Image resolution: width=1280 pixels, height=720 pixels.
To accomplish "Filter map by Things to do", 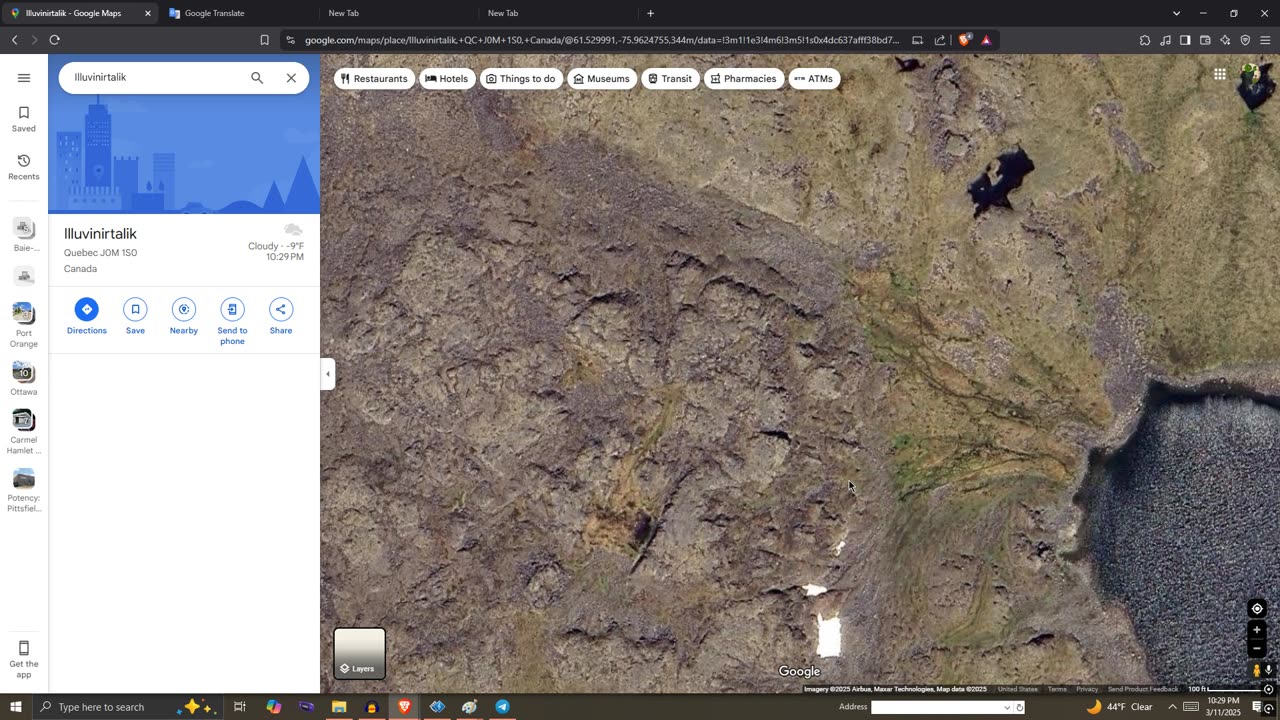I will [520, 79].
